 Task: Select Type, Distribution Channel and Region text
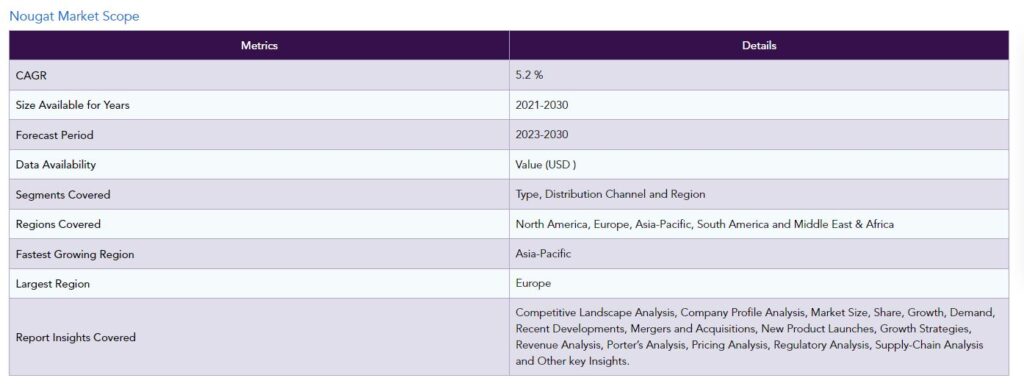pyautogui.click(x=610, y=194)
